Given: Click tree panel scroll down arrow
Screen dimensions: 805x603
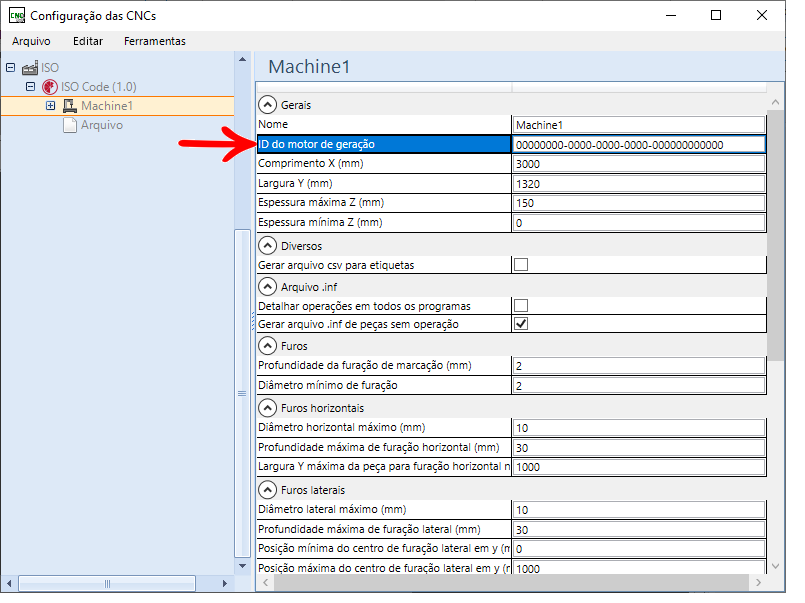Looking at the screenshot, I should (x=242, y=566).
